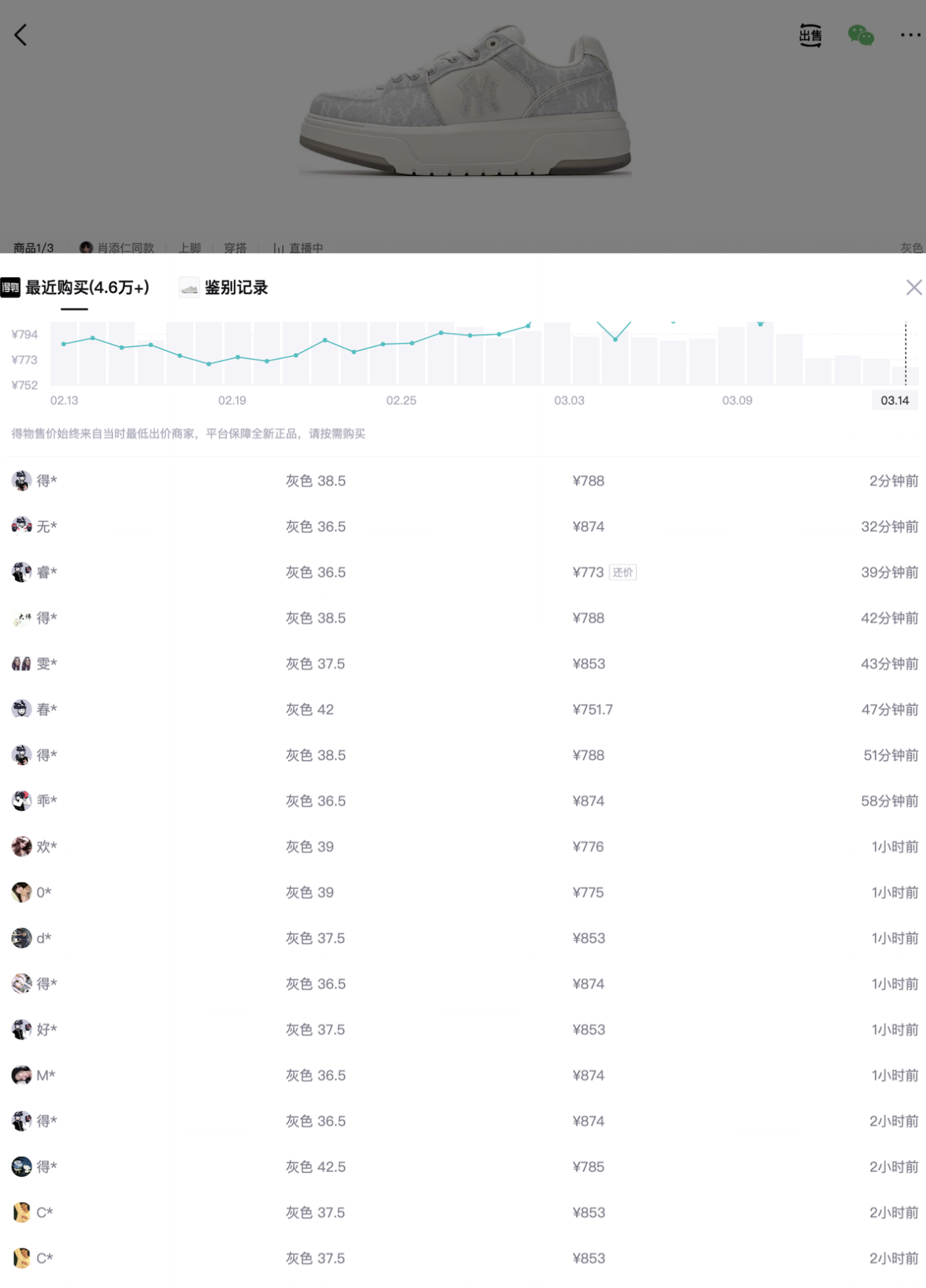Open the 直播中 live stream link
The height and width of the screenshot is (1288, 926).
pos(298,247)
